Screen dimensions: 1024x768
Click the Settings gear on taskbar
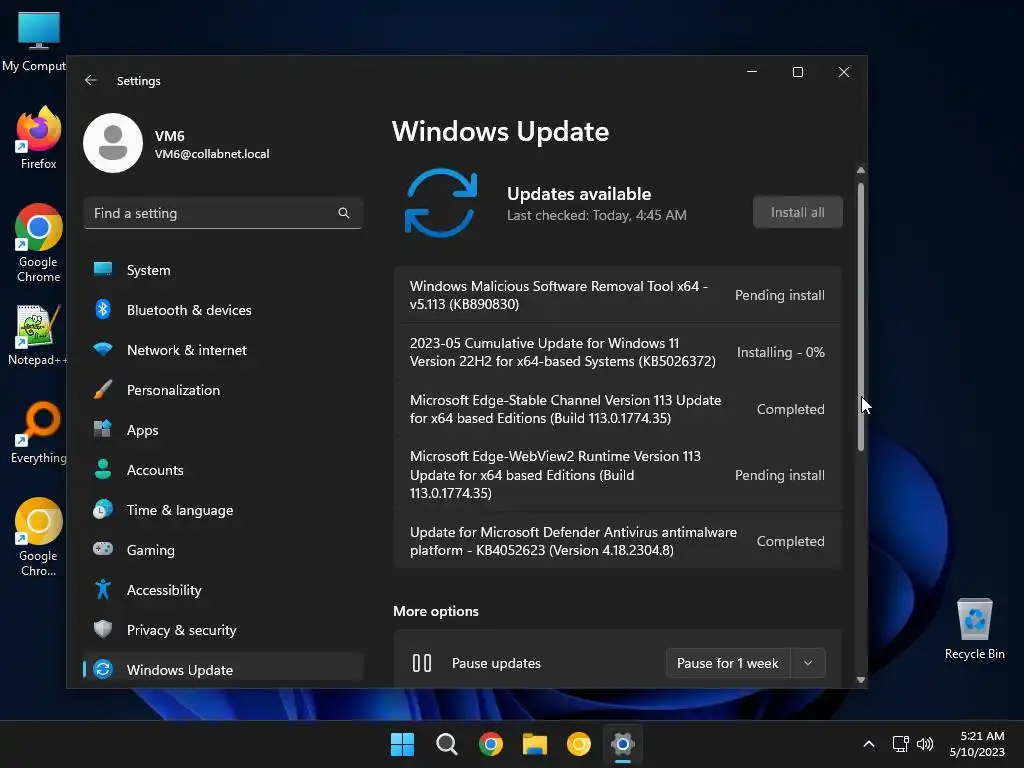(x=622, y=744)
